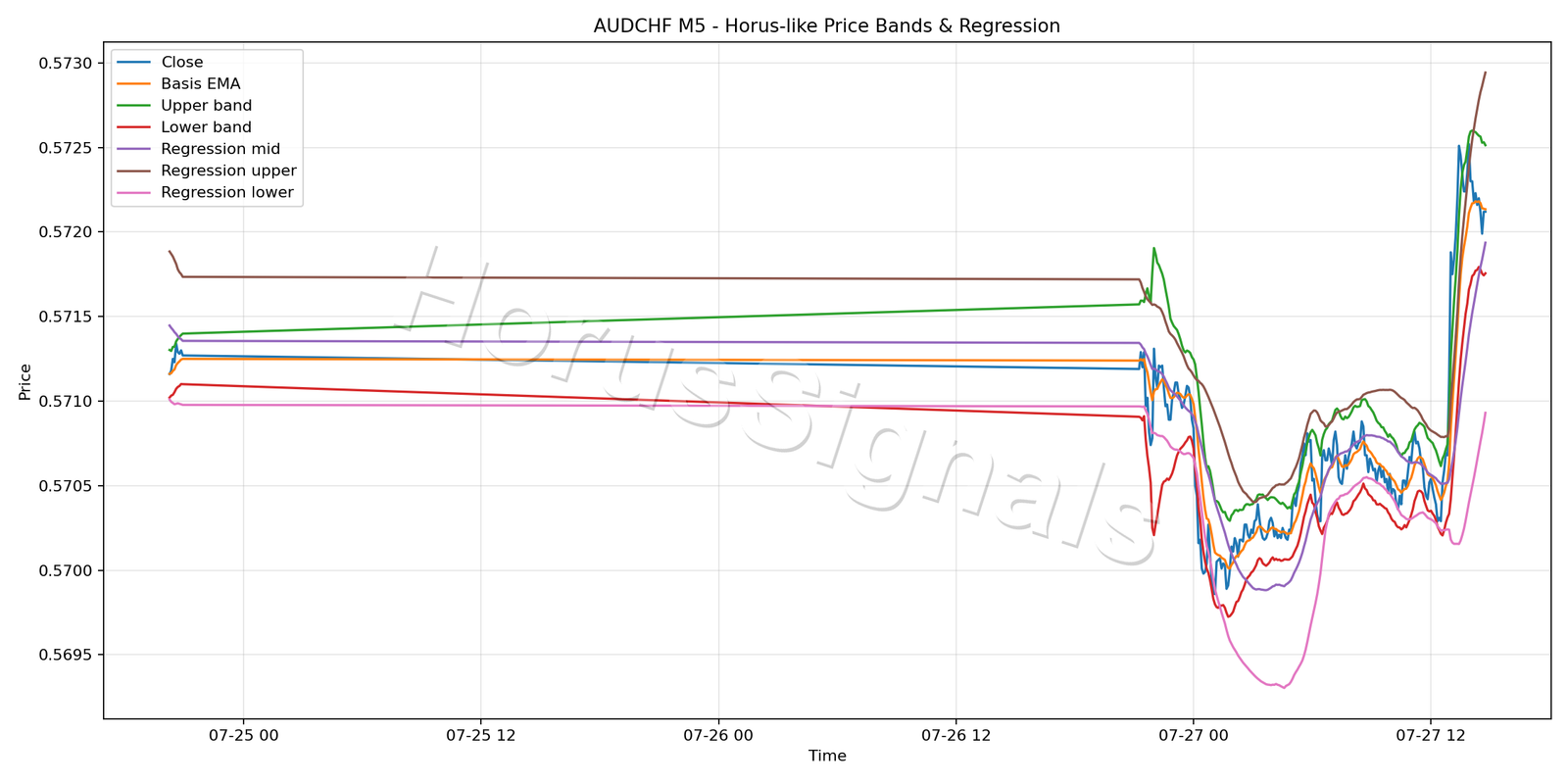Click the 0.5730 price axis label
1568x784 pixels.
(x=66, y=64)
